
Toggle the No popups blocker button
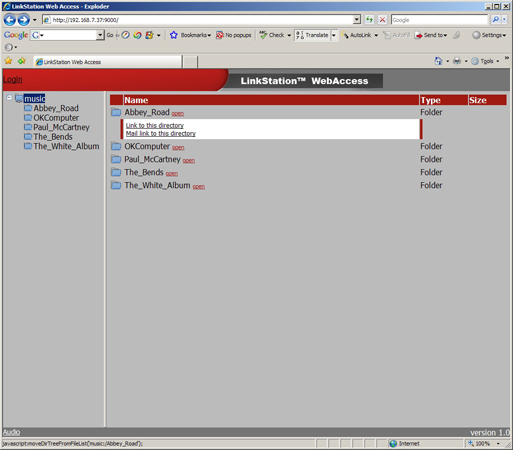[234, 35]
